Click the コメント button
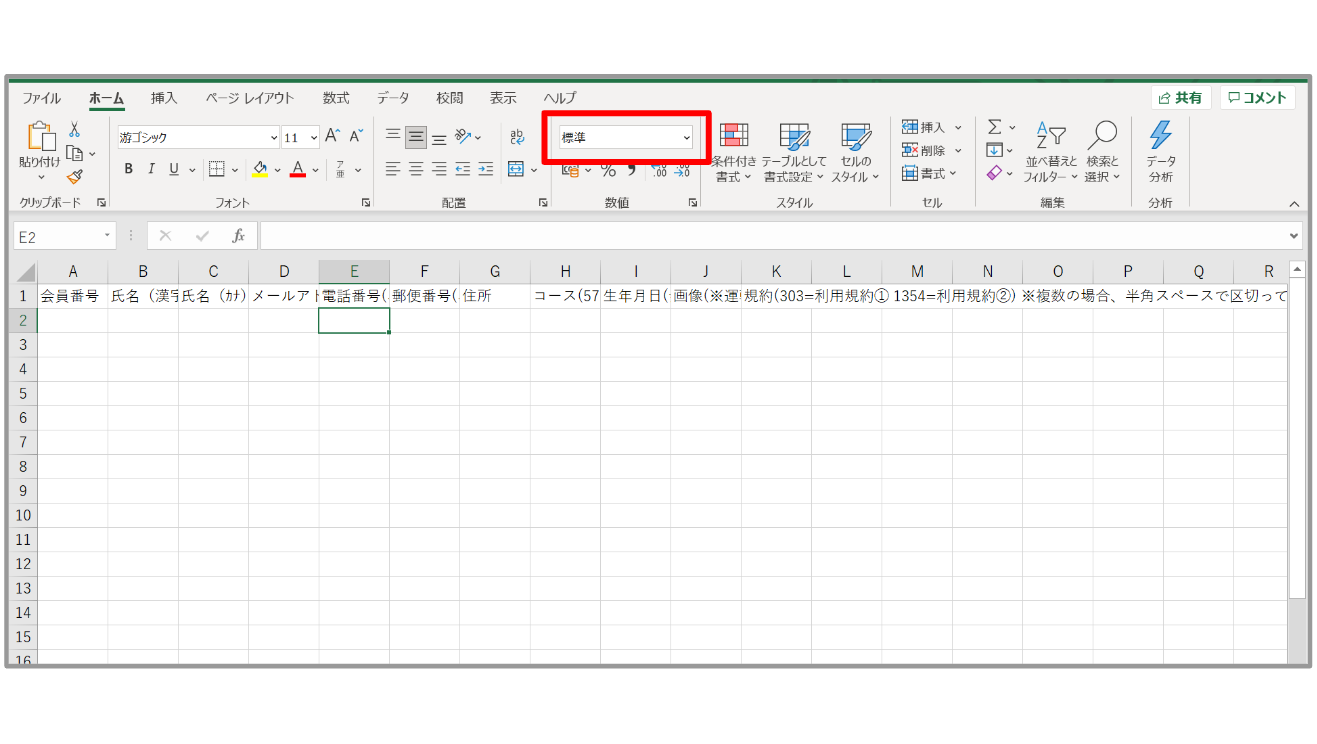1317x744 pixels. [x=1257, y=98]
